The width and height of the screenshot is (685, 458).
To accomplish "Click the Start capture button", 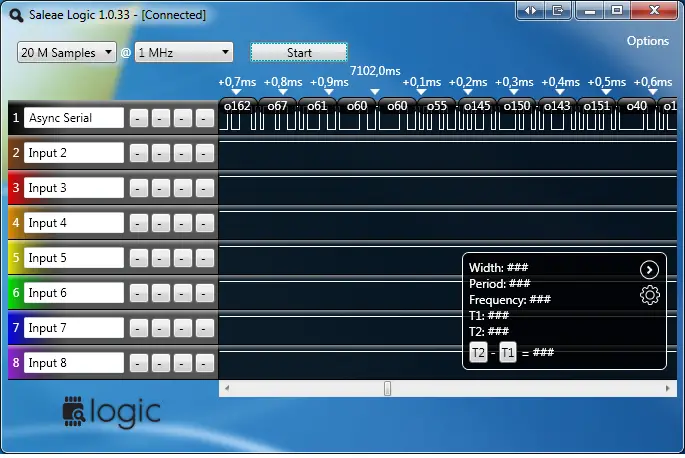I will [299, 52].
